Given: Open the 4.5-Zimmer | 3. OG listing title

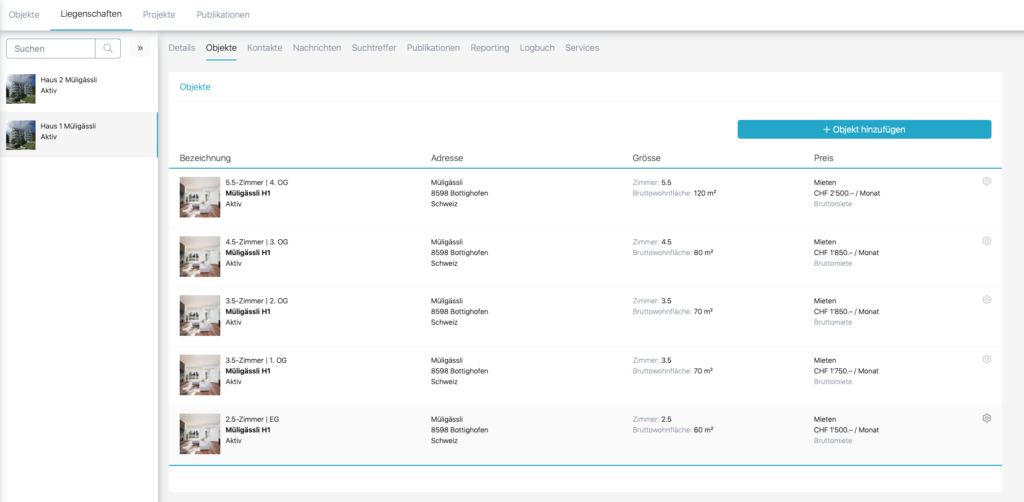Looking at the screenshot, I should pos(257,241).
